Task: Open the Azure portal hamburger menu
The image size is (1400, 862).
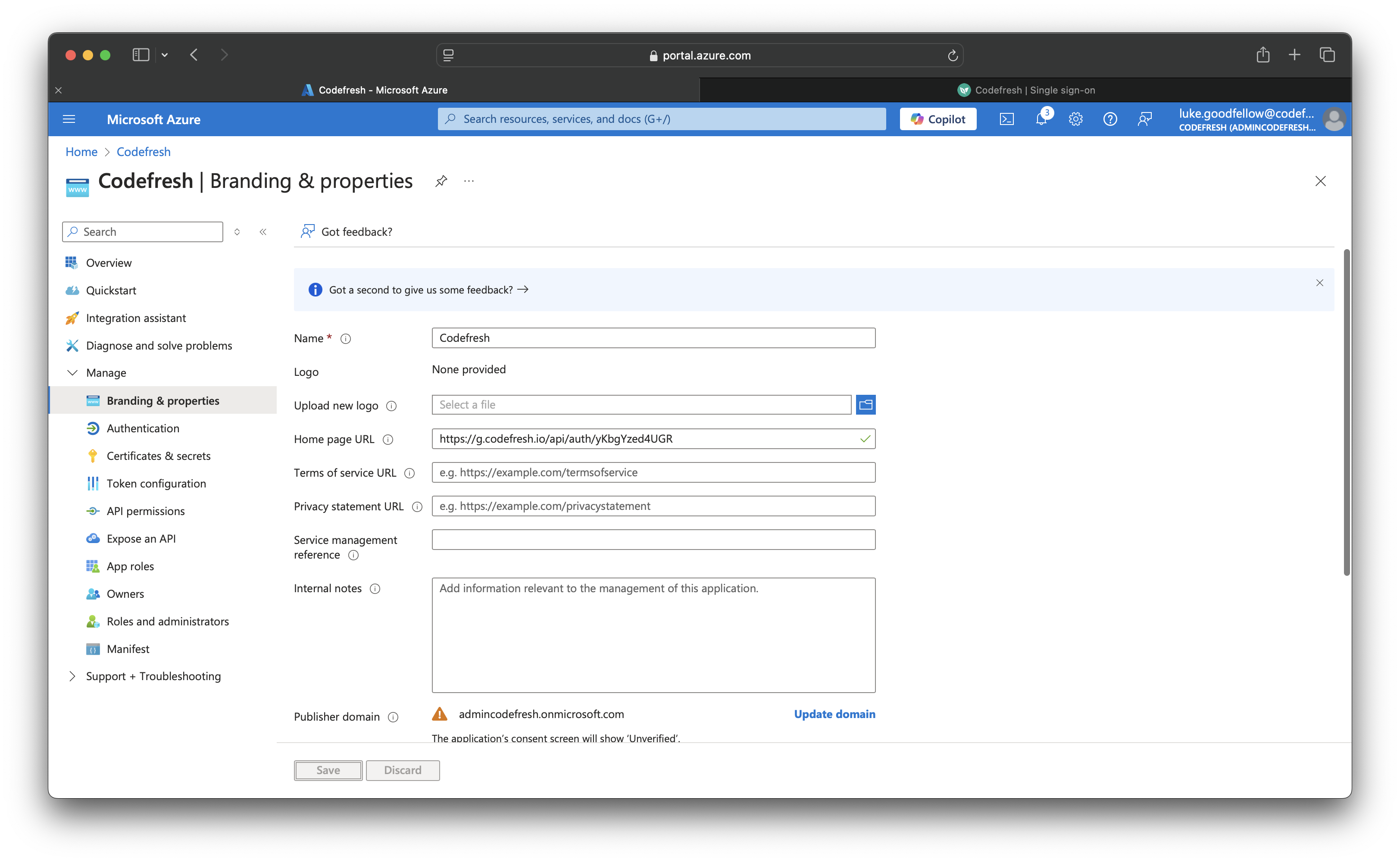Action: pos(69,119)
